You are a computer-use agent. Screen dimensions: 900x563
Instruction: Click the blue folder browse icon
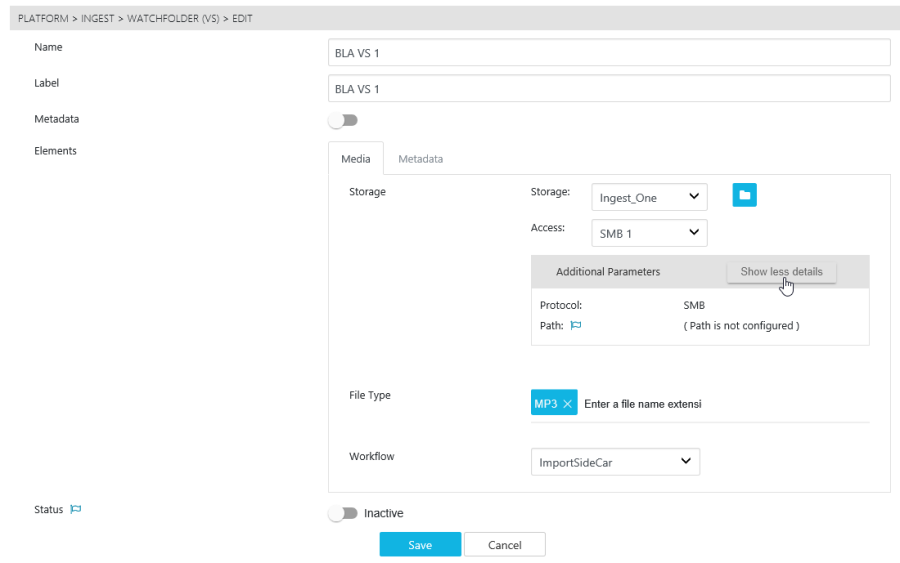tap(744, 196)
